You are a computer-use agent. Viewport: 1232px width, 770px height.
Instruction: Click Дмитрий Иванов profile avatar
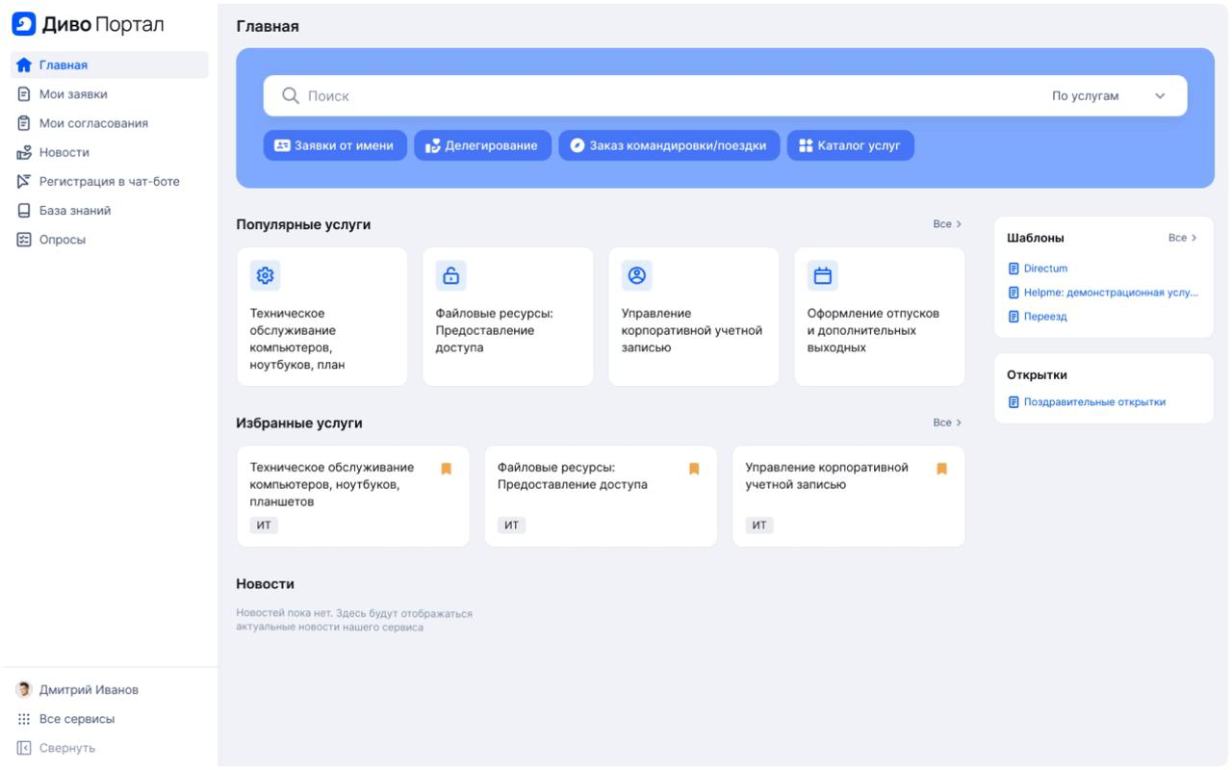click(24, 690)
